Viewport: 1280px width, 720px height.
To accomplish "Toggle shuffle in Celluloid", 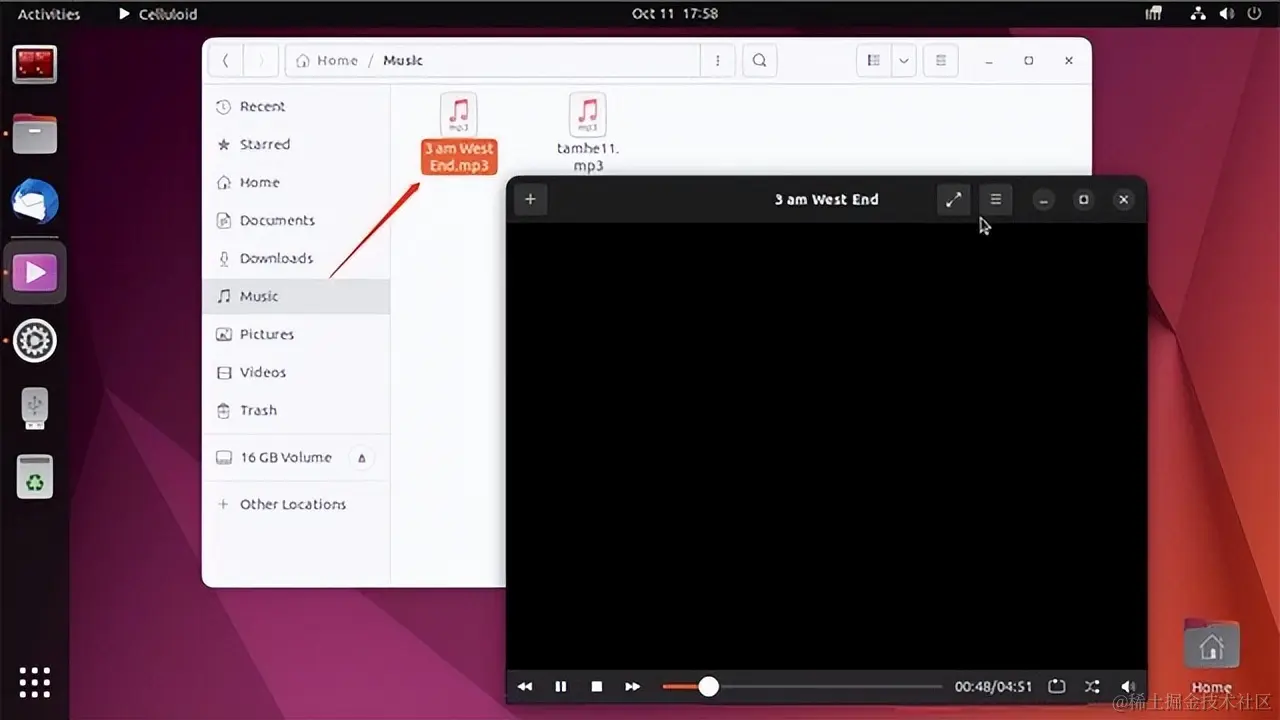I will pyautogui.click(x=1092, y=686).
